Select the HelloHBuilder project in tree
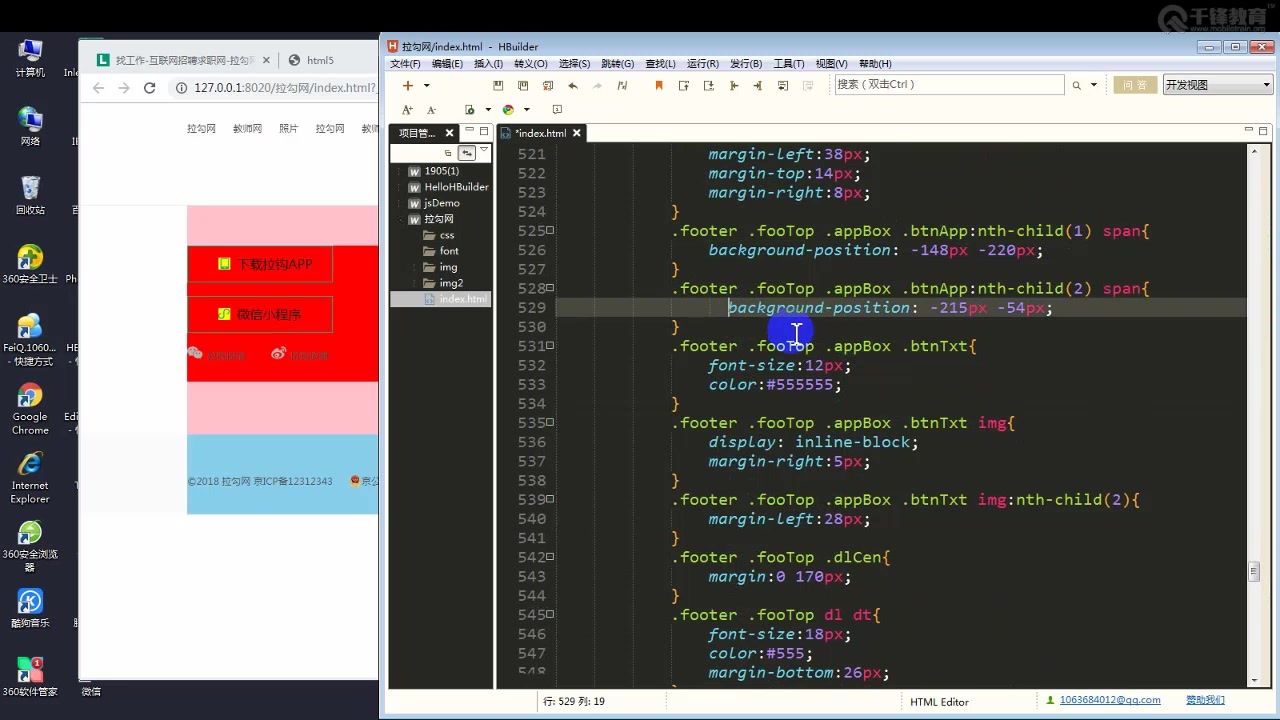The width and height of the screenshot is (1280, 720). [x=448, y=187]
